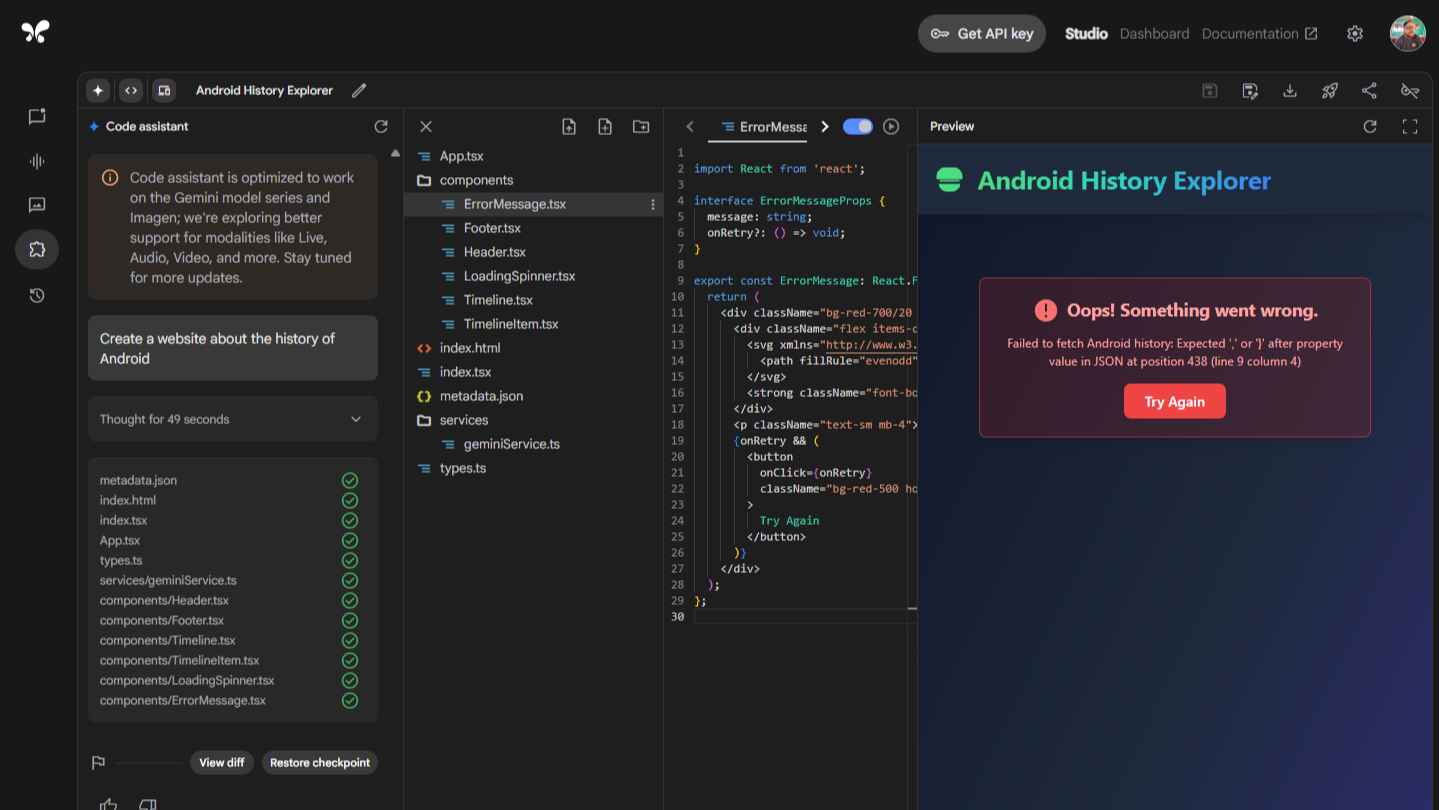Open index.html in the file tree
This screenshot has height=810, width=1439.
click(470, 348)
